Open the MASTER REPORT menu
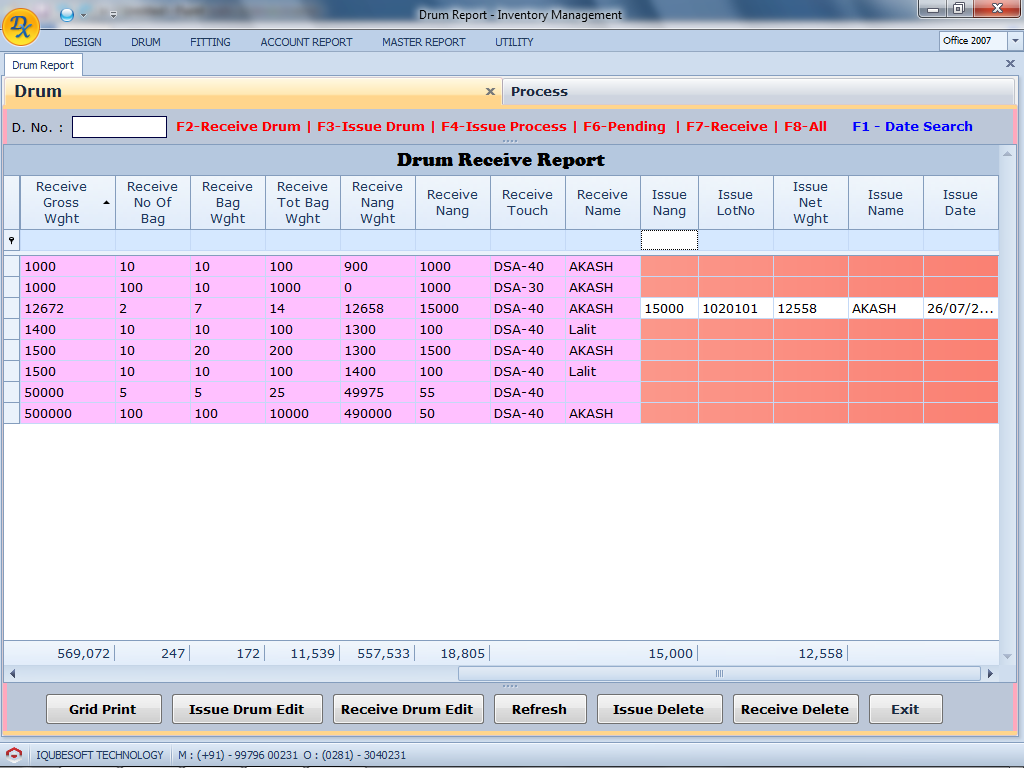 (423, 42)
